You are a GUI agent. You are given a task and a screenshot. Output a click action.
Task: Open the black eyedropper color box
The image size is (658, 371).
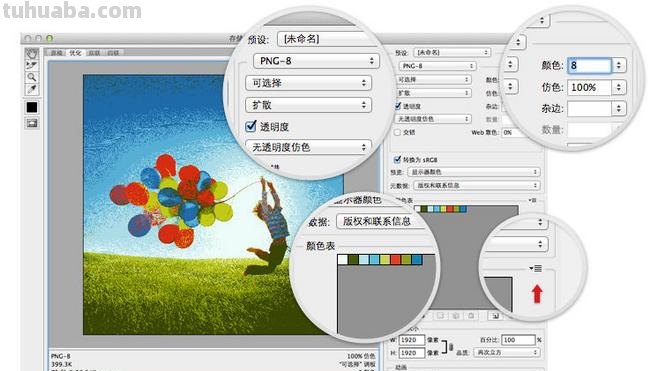[32, 107]
